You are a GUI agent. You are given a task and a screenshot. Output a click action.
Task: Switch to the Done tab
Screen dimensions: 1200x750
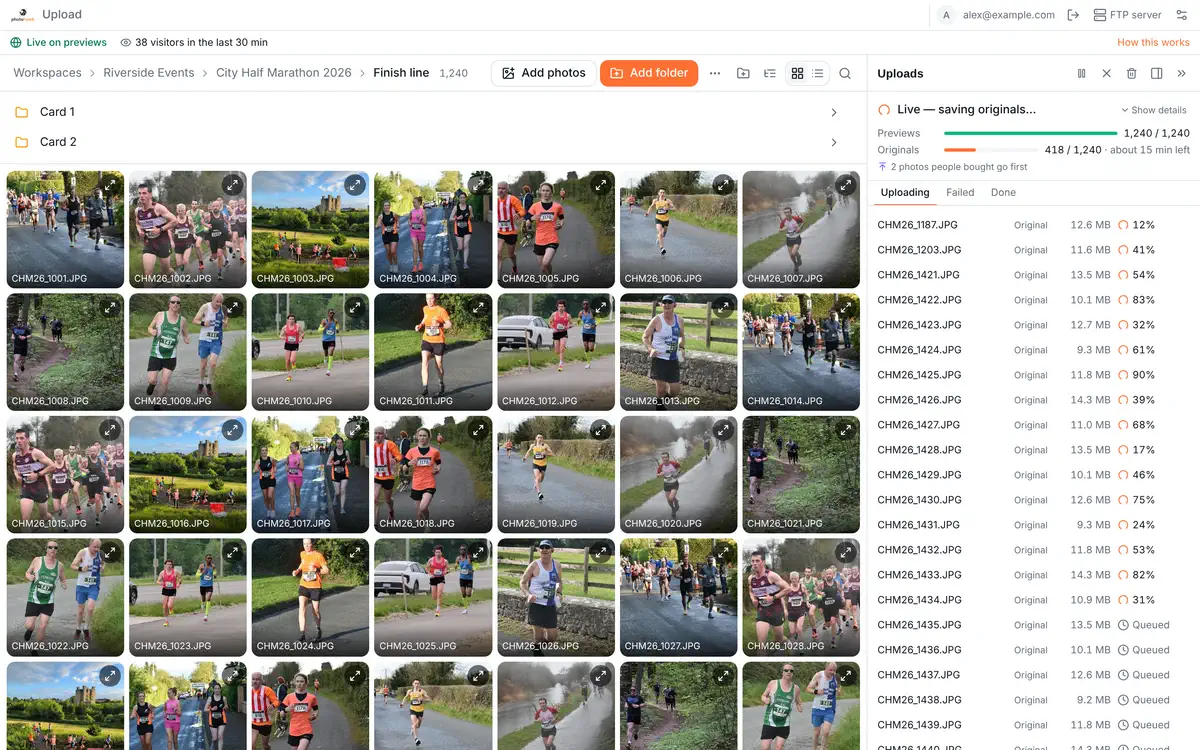coord(1003,192)
